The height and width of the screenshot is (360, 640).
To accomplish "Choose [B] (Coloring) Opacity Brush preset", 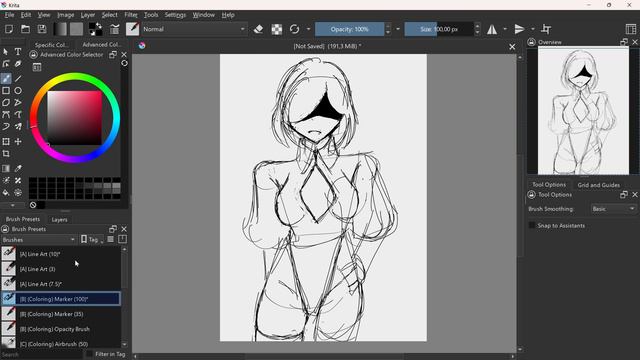I will pos(60,329).
